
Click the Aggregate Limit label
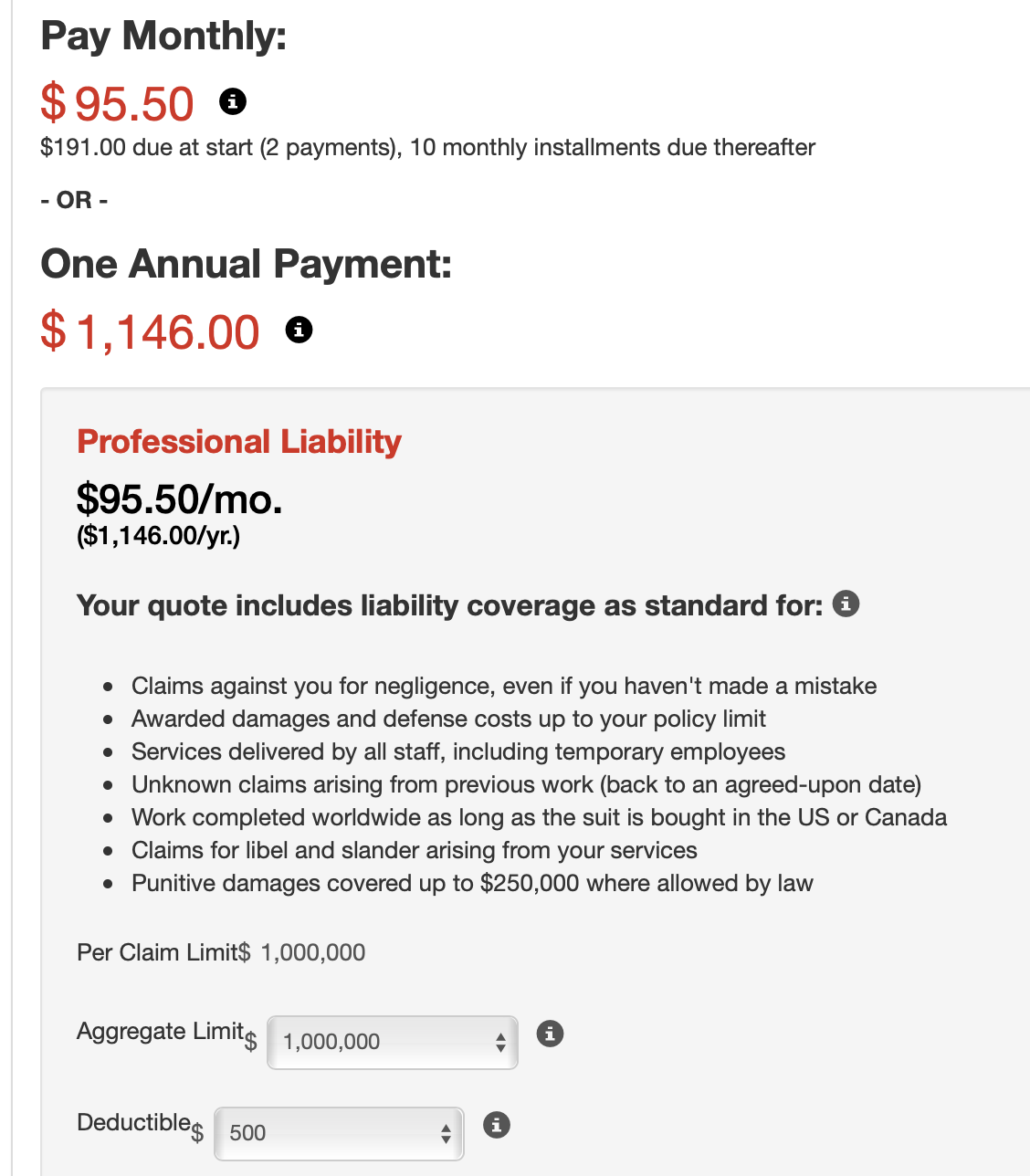point(160,1031)
